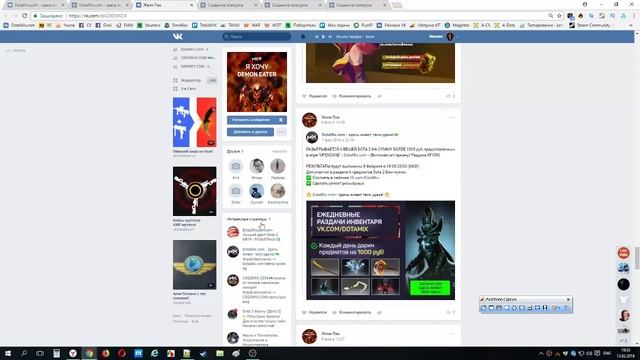The image size is (640, 360).
Task: Share the top post via repost icon
Action: (x=379, y=96)
